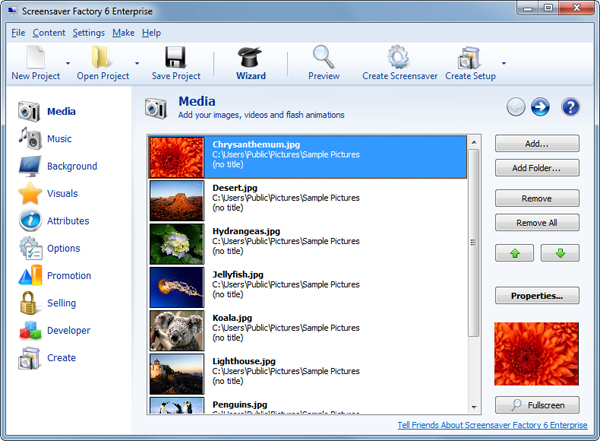The width and height of the screenshot is (600, 441).
Task: Click the blue help question mark icon
Action: [570, 107]
